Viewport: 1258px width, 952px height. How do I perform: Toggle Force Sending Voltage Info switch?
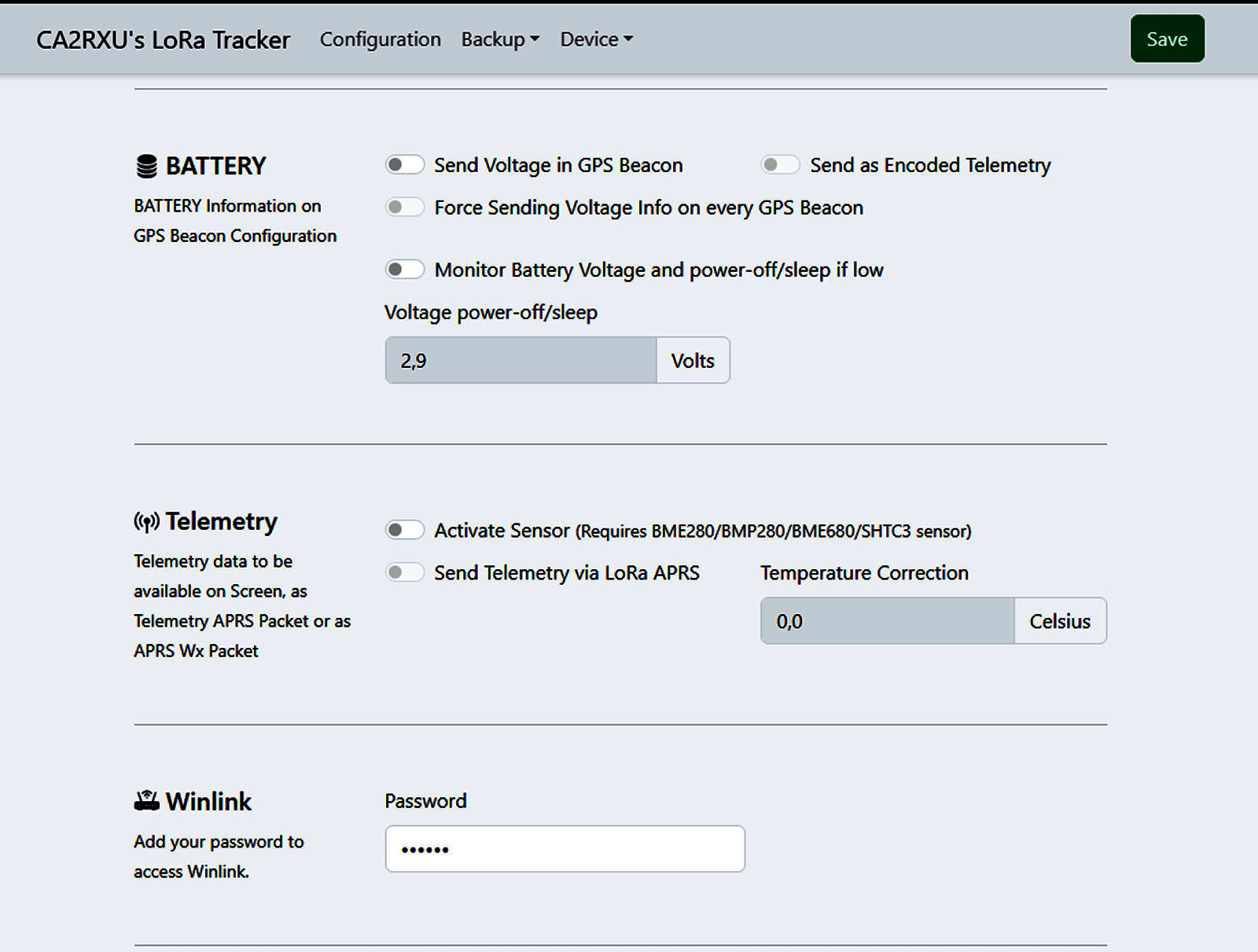point(404,208)
